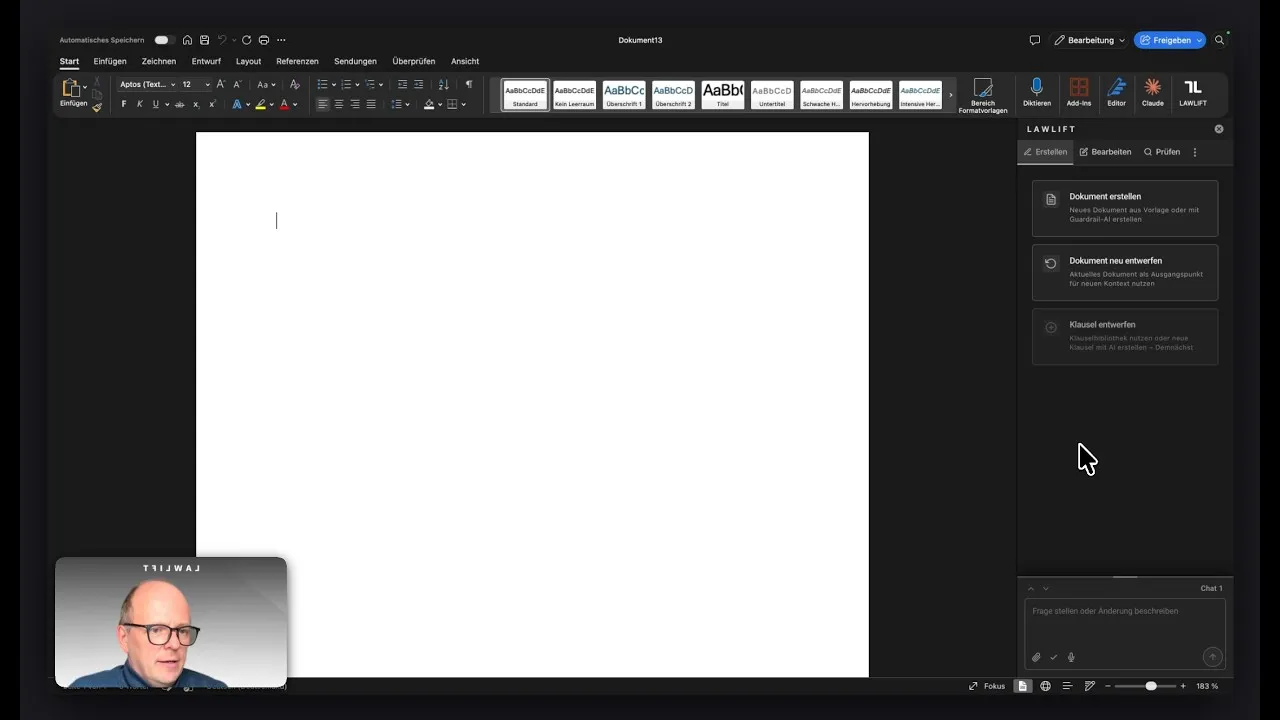Viewport: 1280px width, 720px height.
Task: Open the Aa change case dropdown
Action: tap(265, 84)
